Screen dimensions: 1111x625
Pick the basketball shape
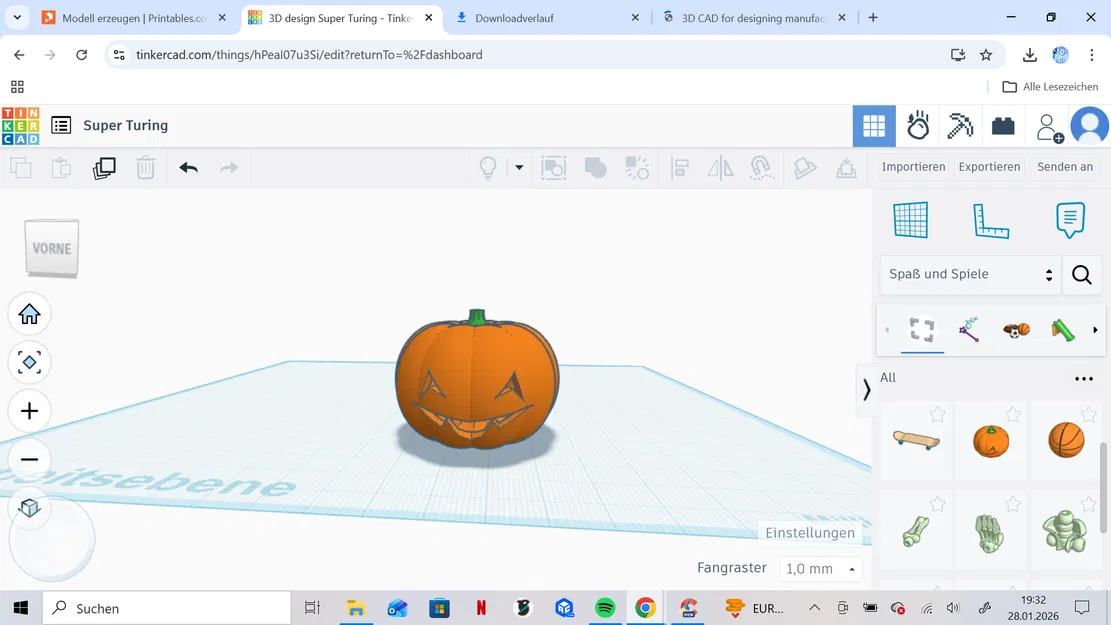point(1066,440)
